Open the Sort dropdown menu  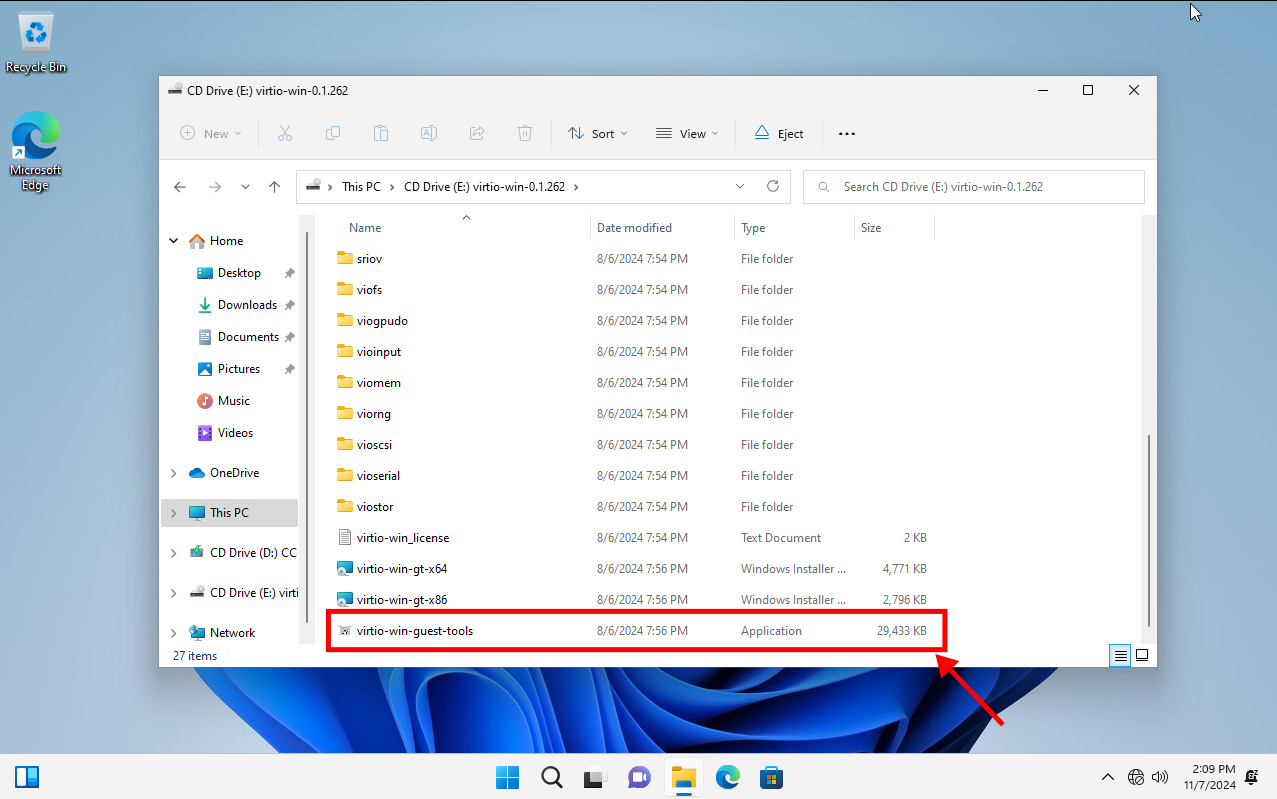pos(597,133)
